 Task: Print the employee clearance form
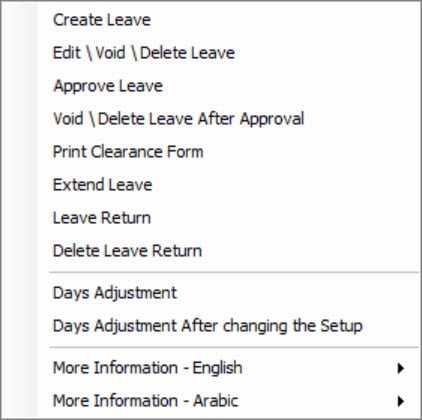coord(228,152)
